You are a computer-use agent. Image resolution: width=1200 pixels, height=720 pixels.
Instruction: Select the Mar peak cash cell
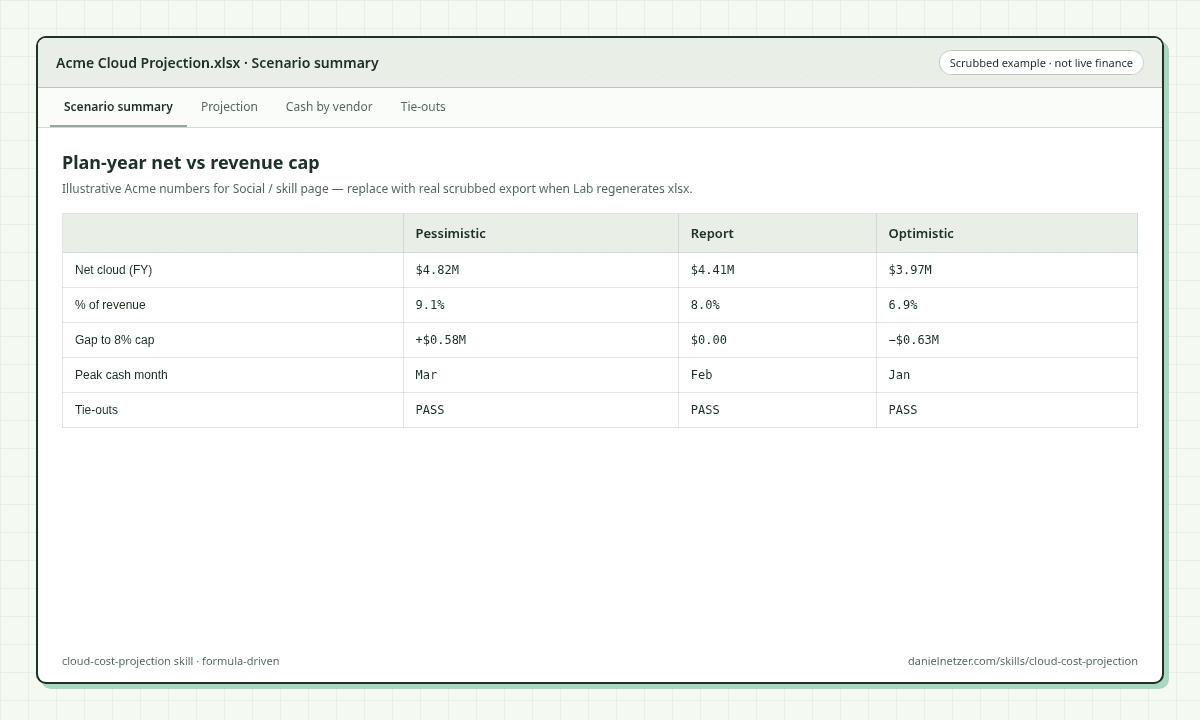point(541,375)
